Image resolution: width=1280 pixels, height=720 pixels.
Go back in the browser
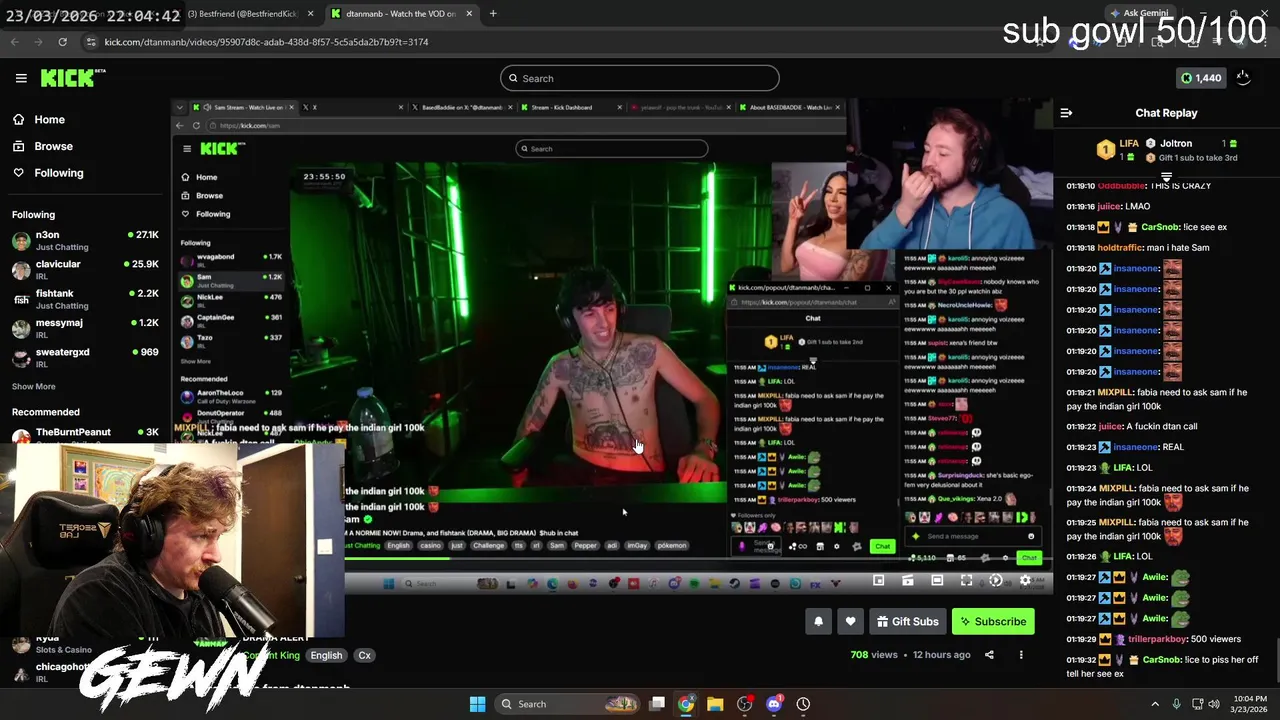click(x=15, y=42)
